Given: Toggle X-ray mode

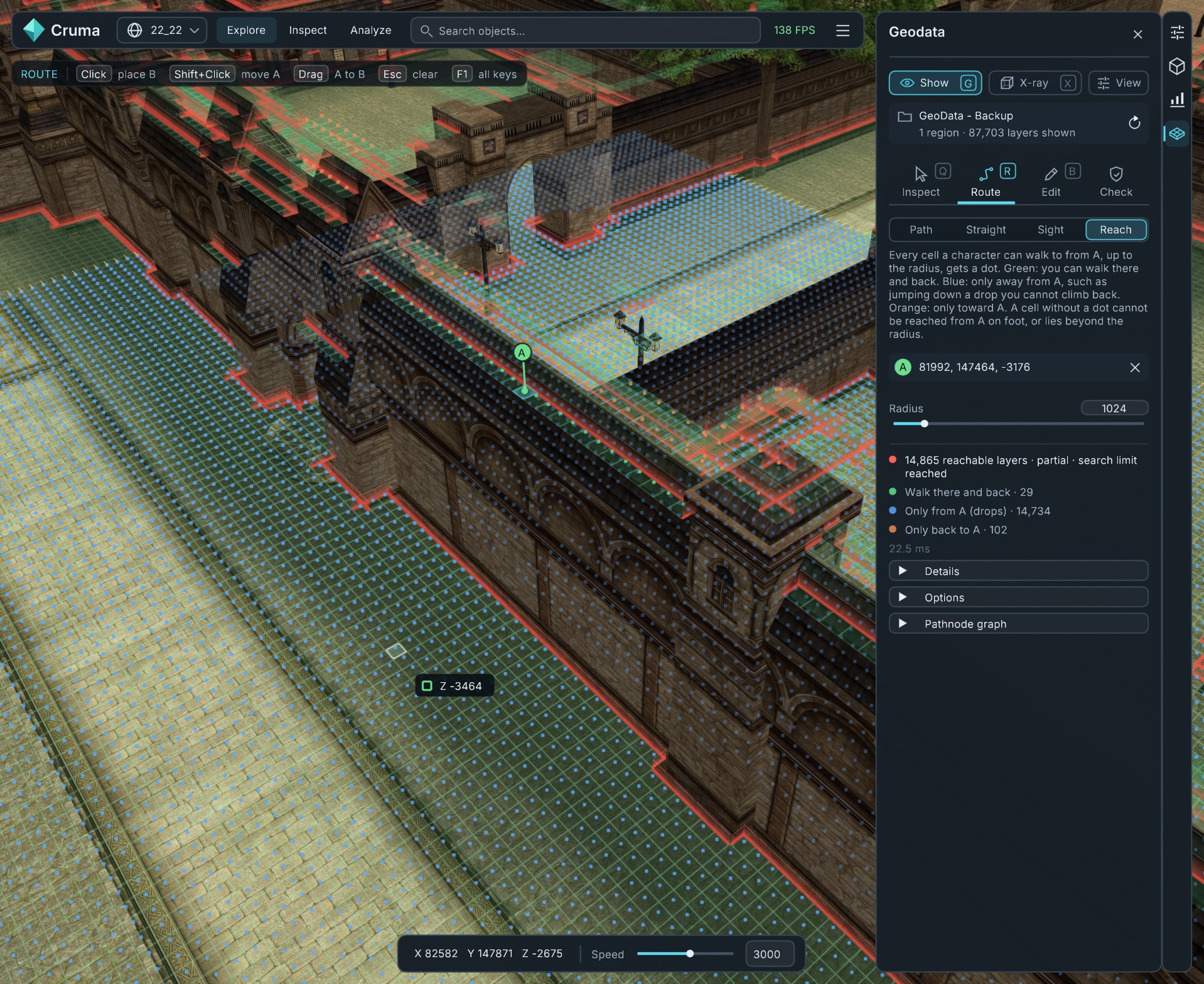Looking at the screenshot, I should [1035, 83].
